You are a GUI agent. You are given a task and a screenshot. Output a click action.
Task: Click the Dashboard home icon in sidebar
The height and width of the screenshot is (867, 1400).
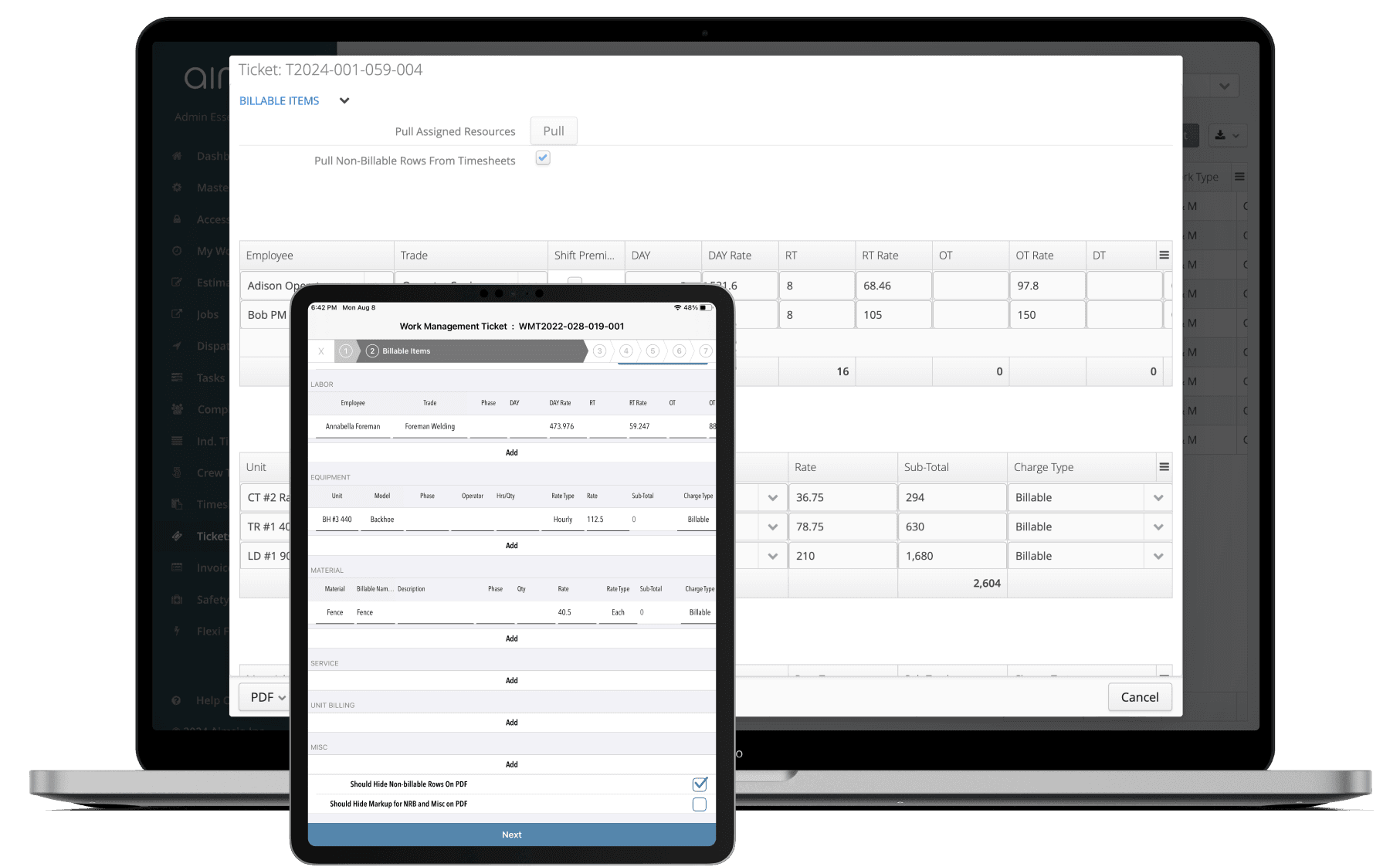pyautogui.click(x=177, y=156)
